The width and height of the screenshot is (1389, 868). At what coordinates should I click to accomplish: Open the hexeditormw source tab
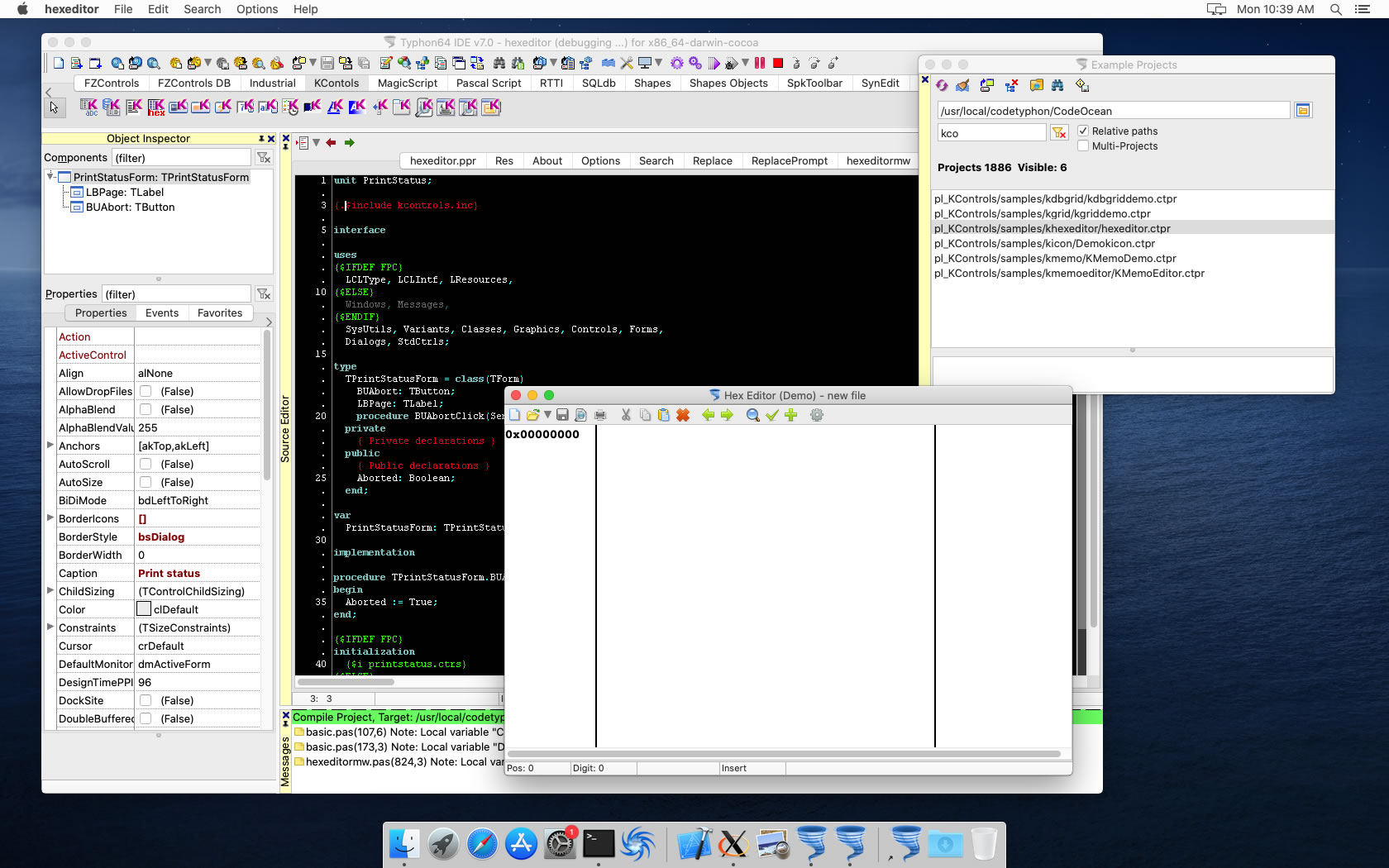click(x=878, y=160)
